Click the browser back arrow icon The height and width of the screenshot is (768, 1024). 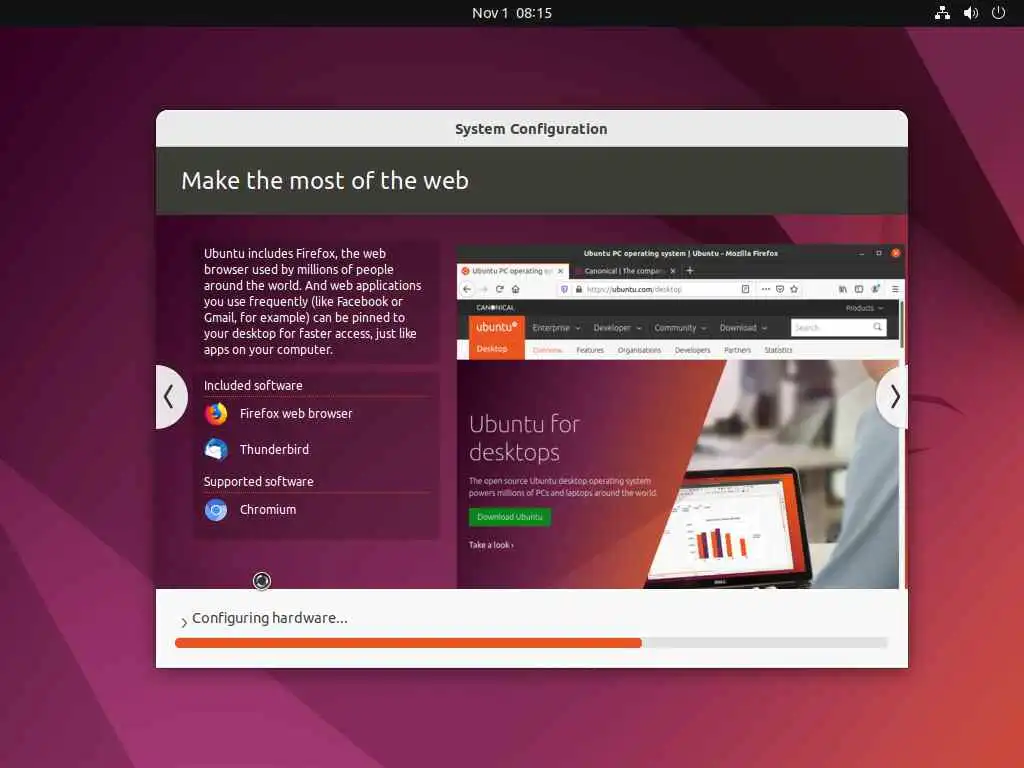(x=467, y=289)
